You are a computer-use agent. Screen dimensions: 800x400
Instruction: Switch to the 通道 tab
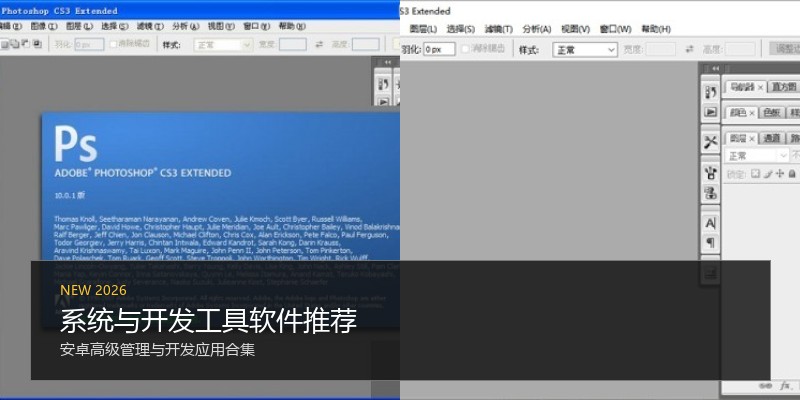point(772,138)
